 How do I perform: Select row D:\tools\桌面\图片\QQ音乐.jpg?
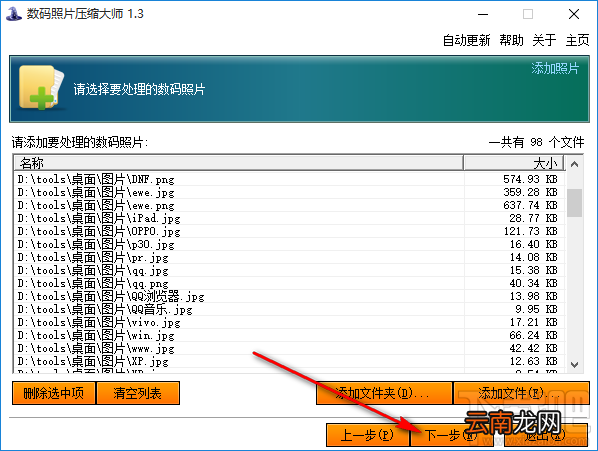click(x=289, y=309)
